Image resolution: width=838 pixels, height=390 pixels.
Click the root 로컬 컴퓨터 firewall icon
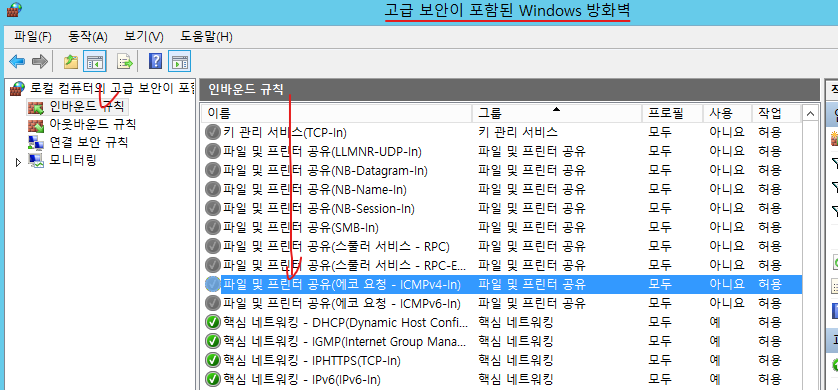point(18,88)
